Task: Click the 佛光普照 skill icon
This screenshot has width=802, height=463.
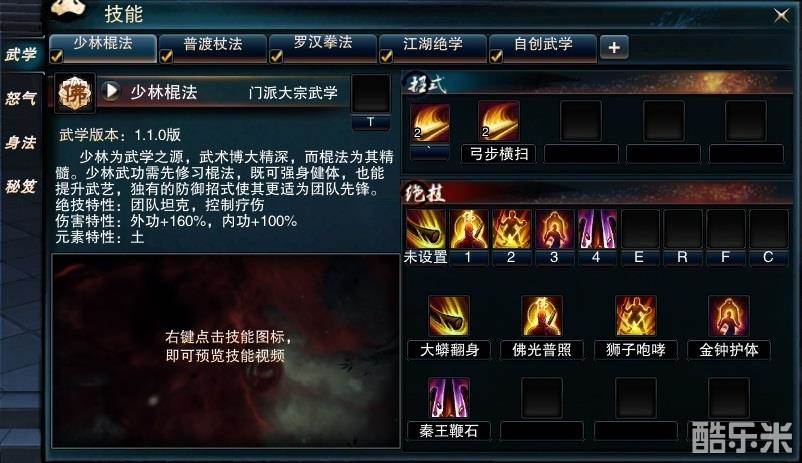Action: pyautogui.click(x=542, y=316)
